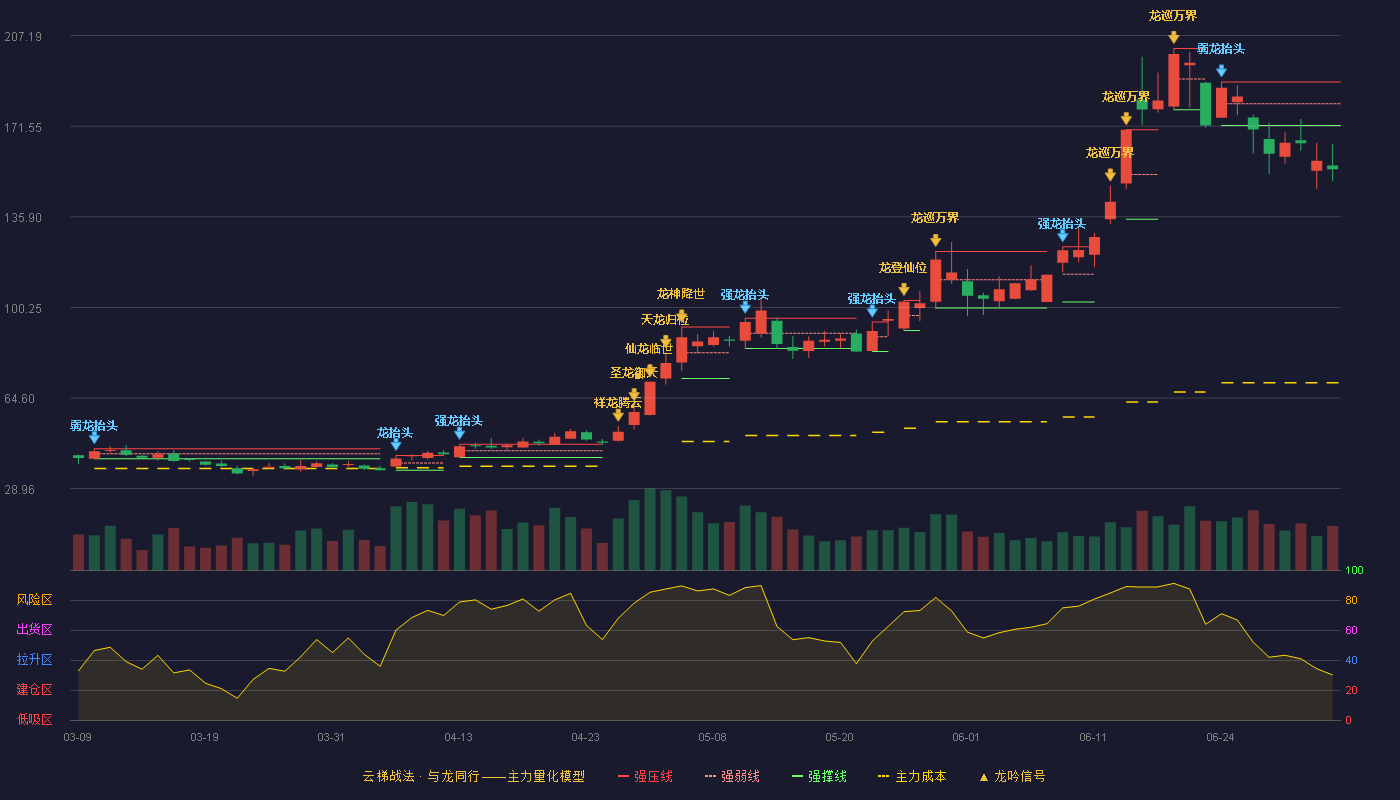Click the magenta 60 indicator scale label
The height and width of the screenshot is (800, 1400).
1351,631
